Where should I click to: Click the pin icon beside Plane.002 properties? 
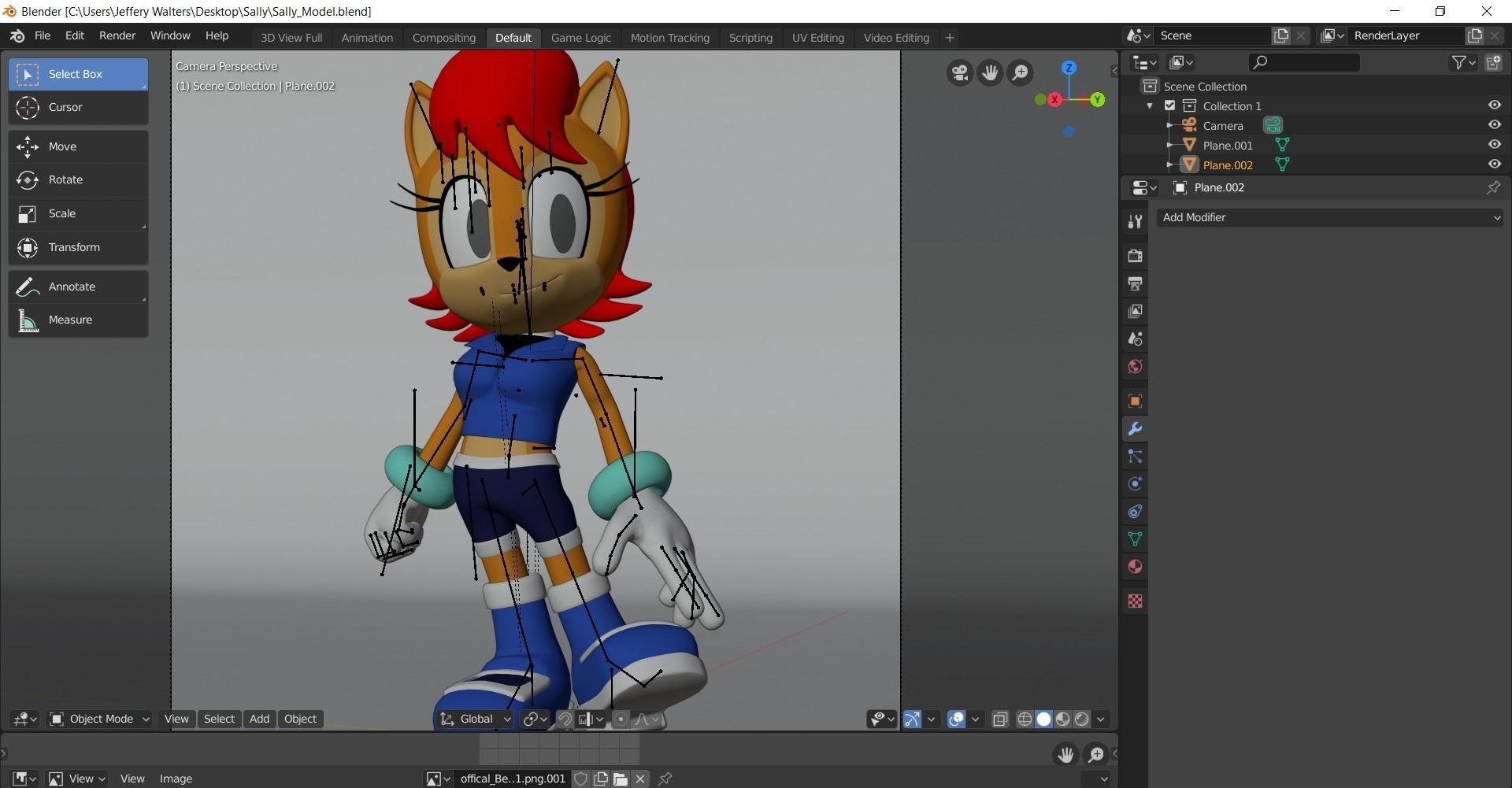coord(1493,187)
